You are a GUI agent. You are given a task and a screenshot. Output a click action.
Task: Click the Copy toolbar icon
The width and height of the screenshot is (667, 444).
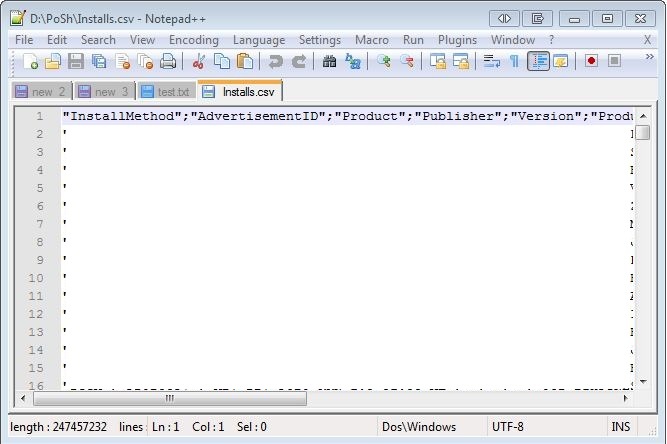222,61
